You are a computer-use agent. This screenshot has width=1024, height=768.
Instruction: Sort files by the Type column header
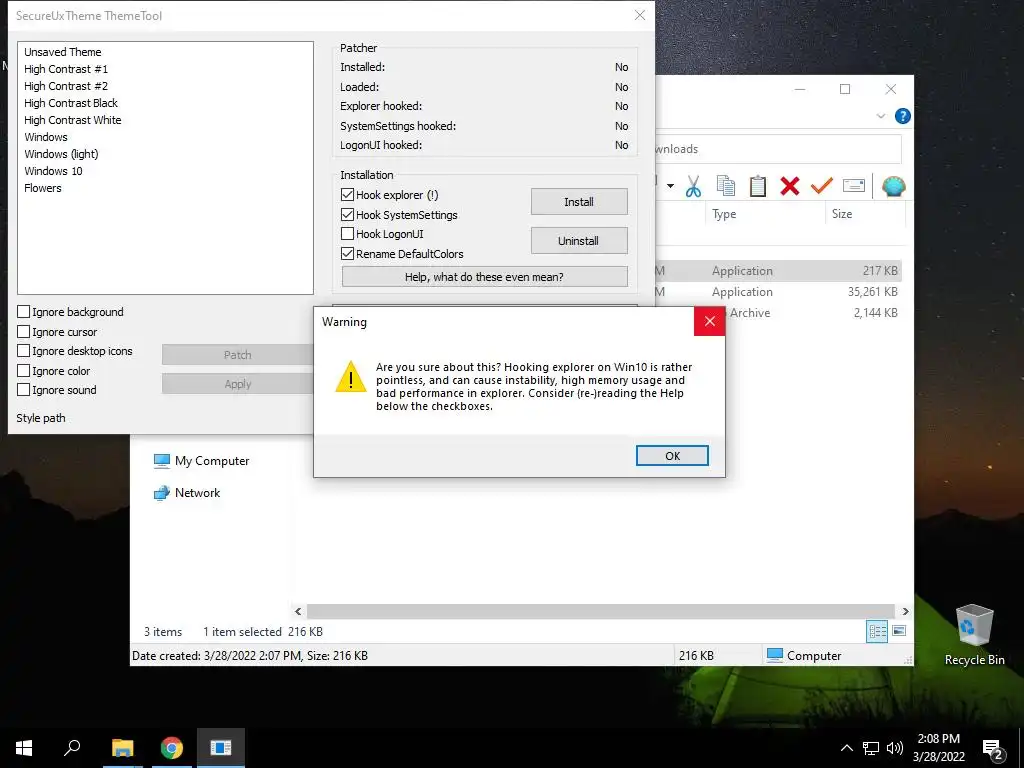coord(765,214)
